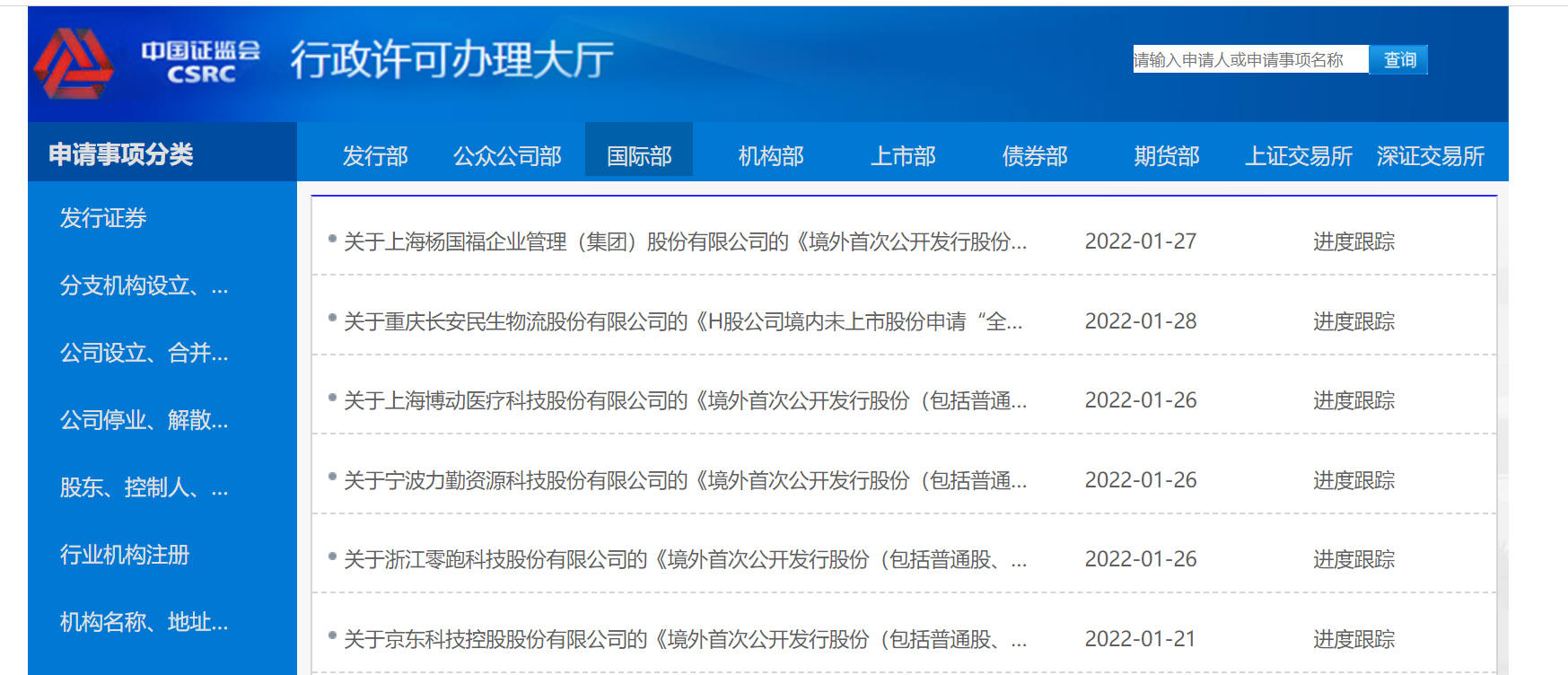The height and width of the screenshot is (675, 1568).
Task: Select the 国际部 tab
Action: pyautogui.click(x=639, y=156)
